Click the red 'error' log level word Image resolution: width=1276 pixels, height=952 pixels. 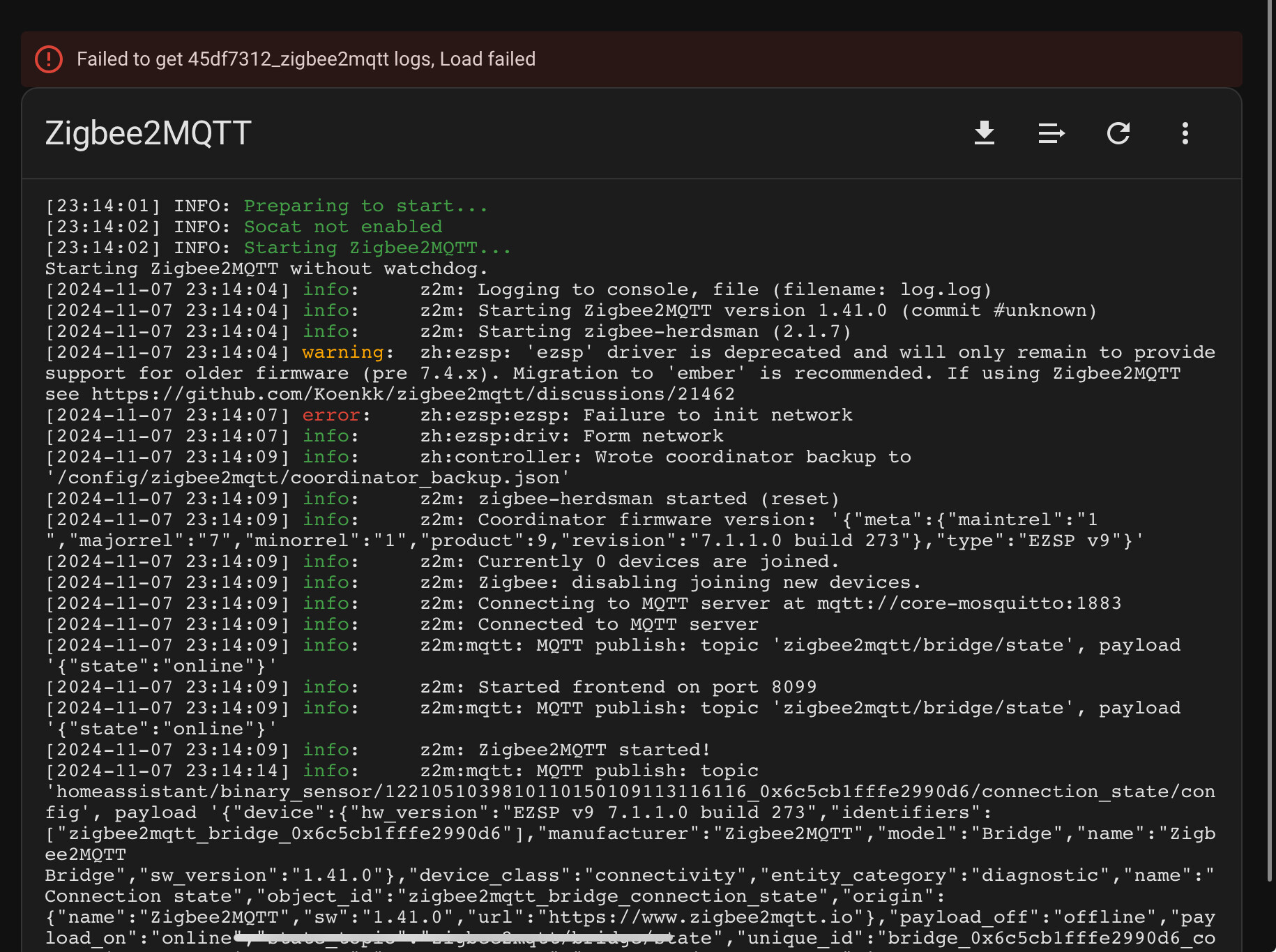pos(331,416)
